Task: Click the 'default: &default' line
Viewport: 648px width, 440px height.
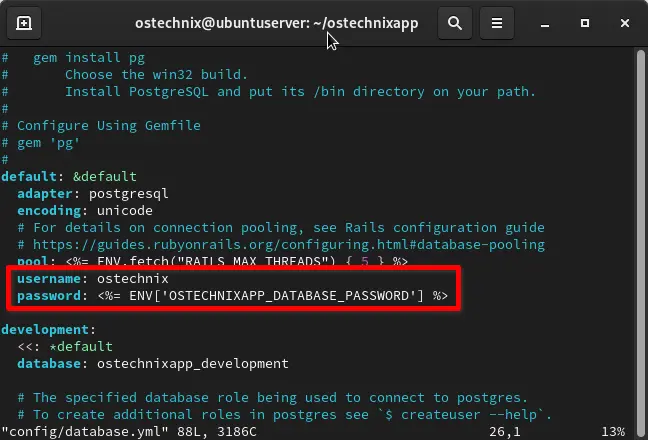Action: click(x=55, y=176)
